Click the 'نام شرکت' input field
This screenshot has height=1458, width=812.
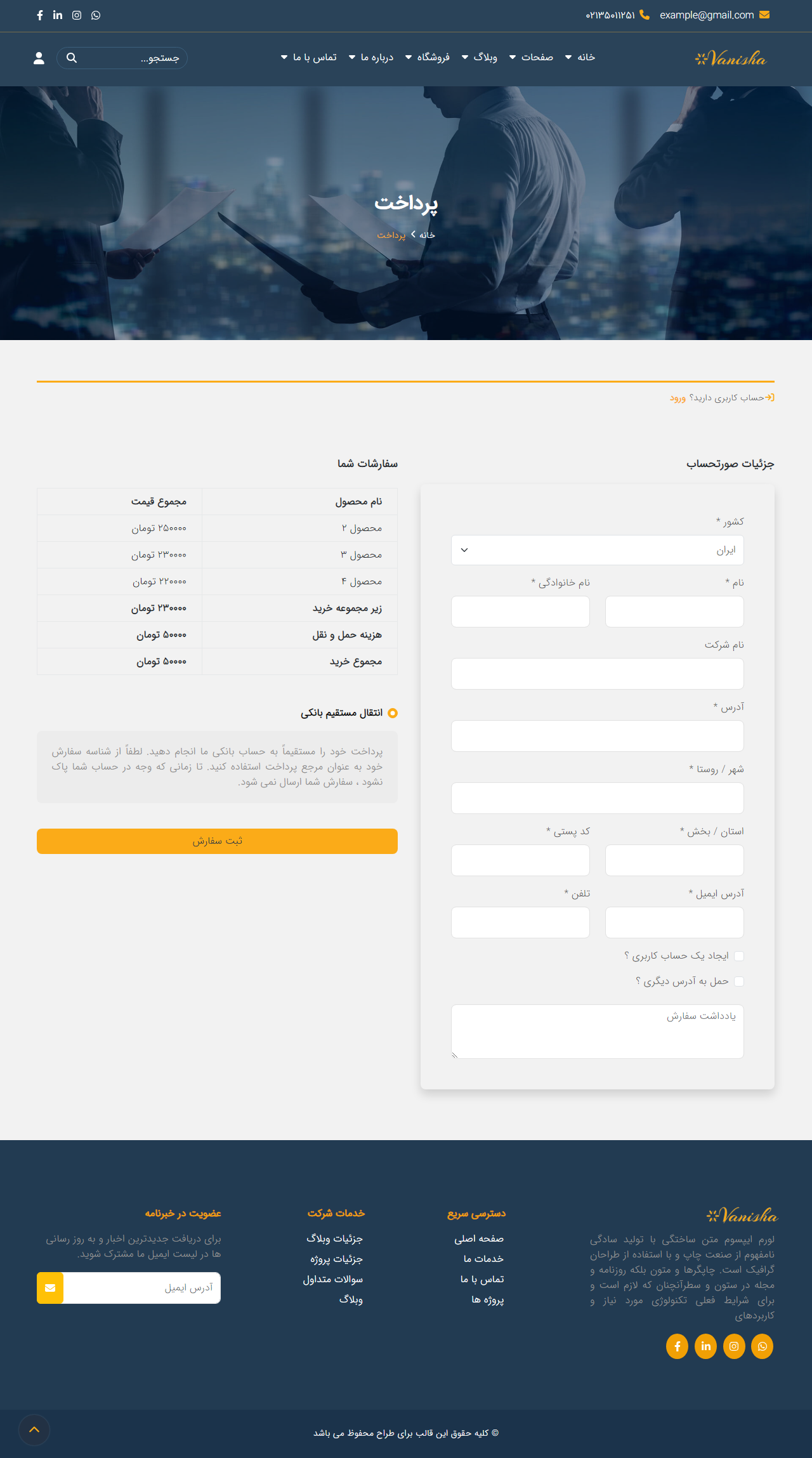(597, 674)
